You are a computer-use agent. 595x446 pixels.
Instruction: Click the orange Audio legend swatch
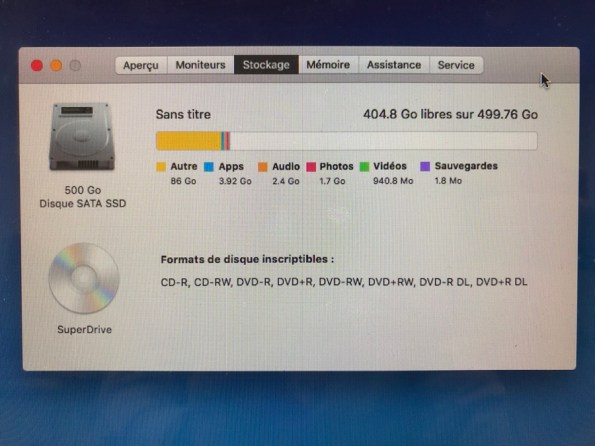(263, 167)
